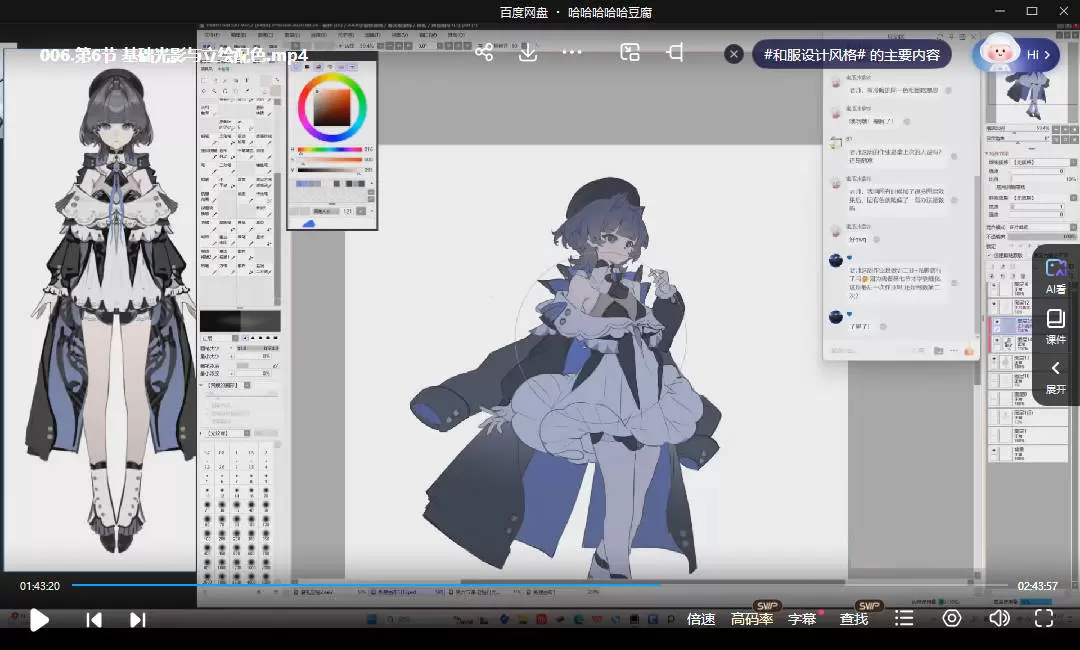Open the #和服设计风格# 的主要内容 suggestion
Image resolution: width=1080 pixels, height=650 pixels.
coord(851,54)
